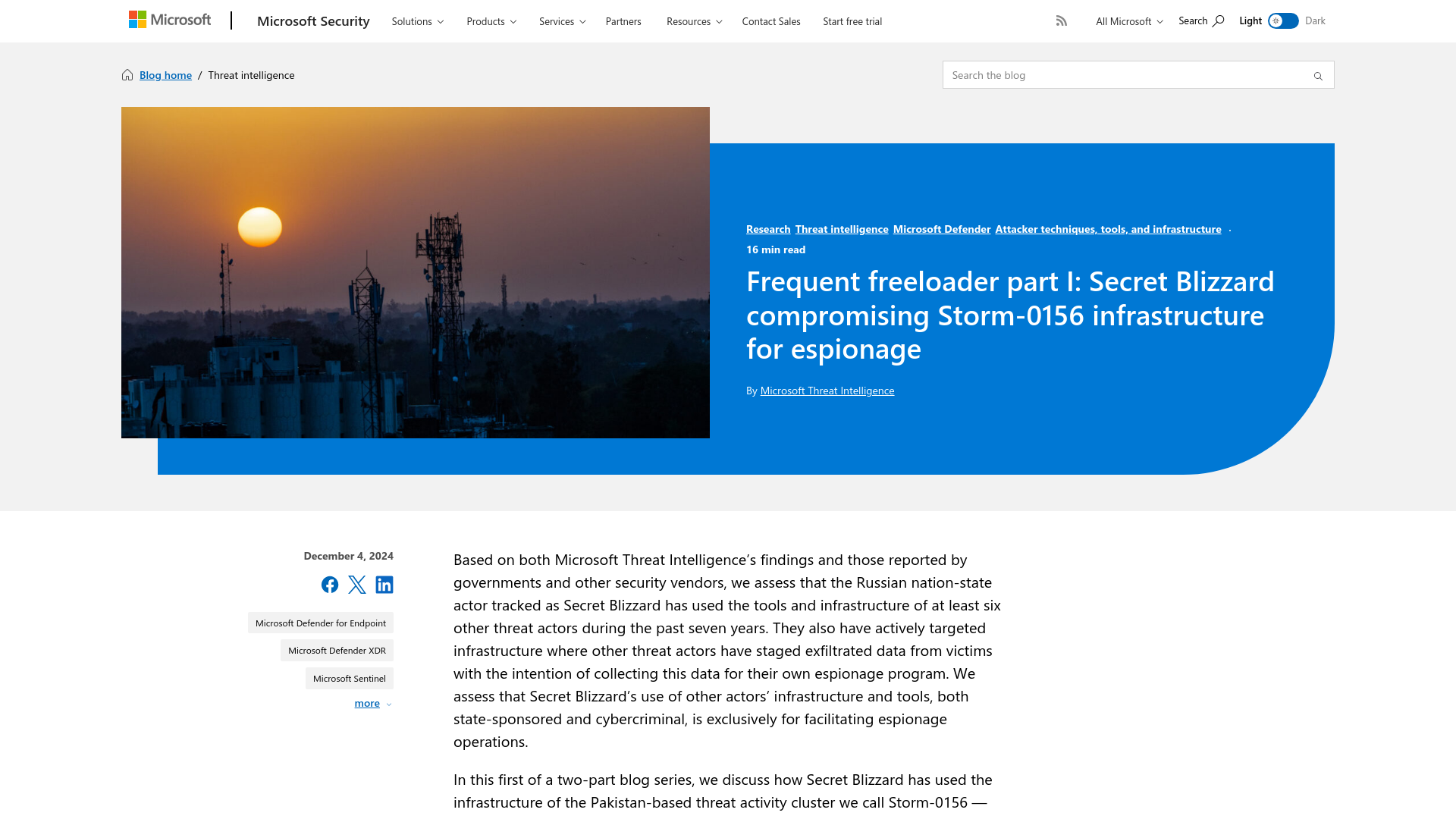
Task: Click the X (Twitter) share icon
Action: click(357, 584)
